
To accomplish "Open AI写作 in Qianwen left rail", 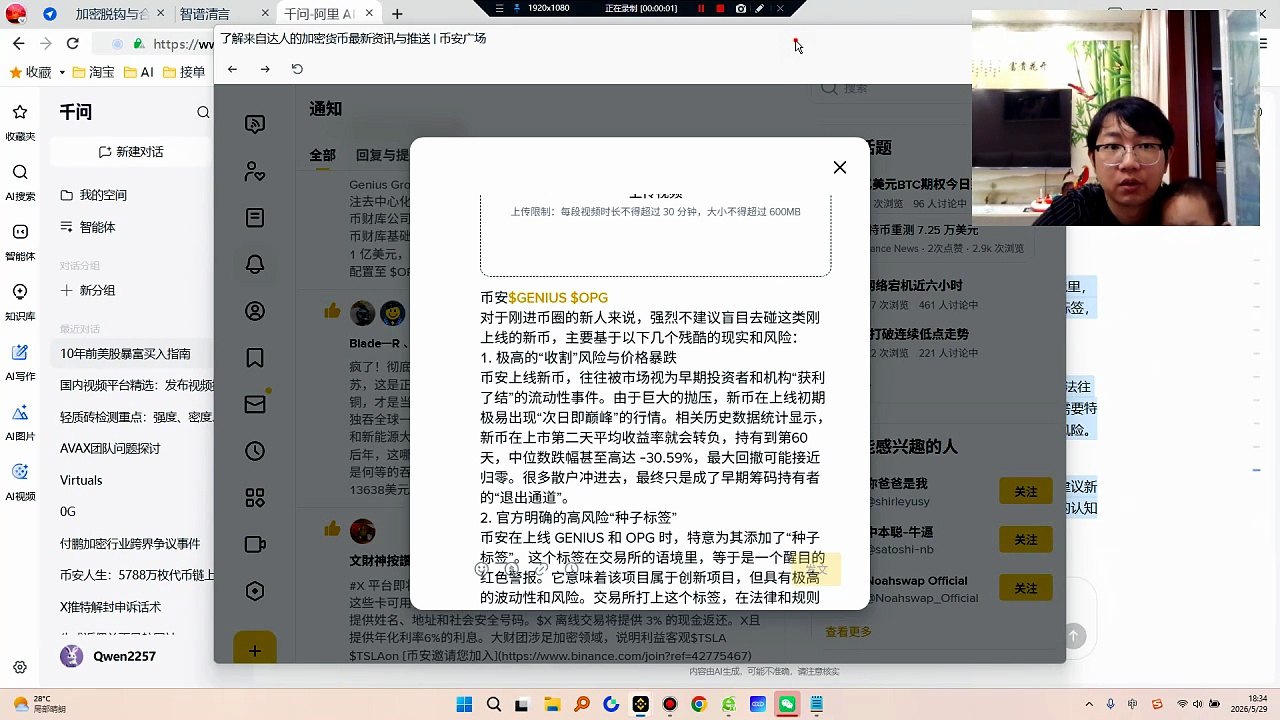I will pyautogui.click(x=20, y=360).
